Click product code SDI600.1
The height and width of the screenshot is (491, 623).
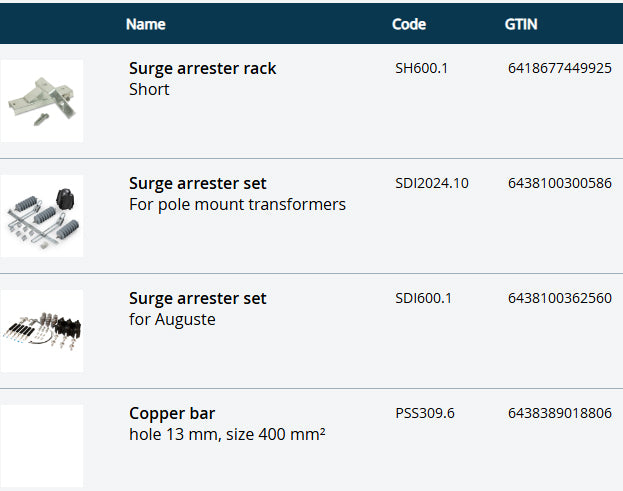424,298
